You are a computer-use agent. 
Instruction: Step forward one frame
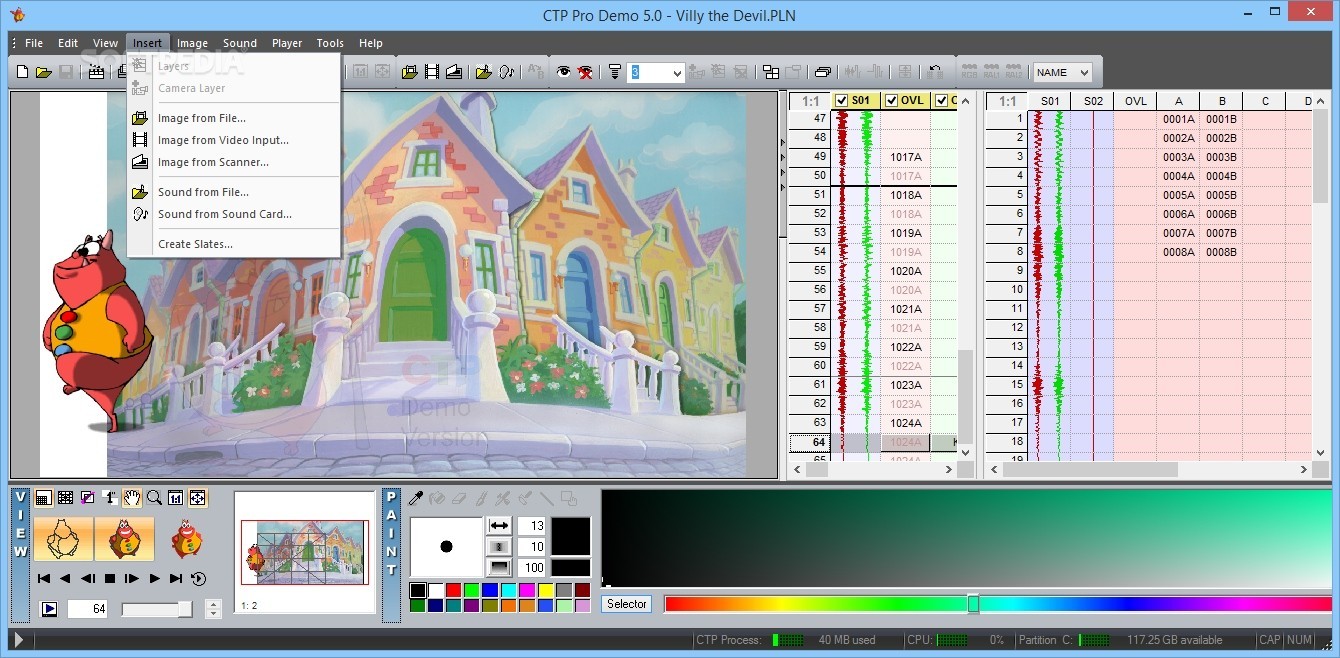(131, 578)
